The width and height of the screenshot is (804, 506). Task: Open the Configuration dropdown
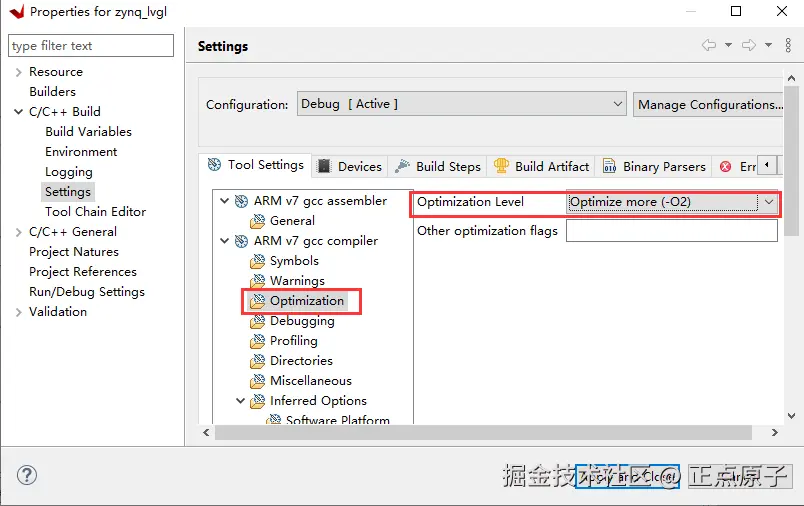click(461, 104)
